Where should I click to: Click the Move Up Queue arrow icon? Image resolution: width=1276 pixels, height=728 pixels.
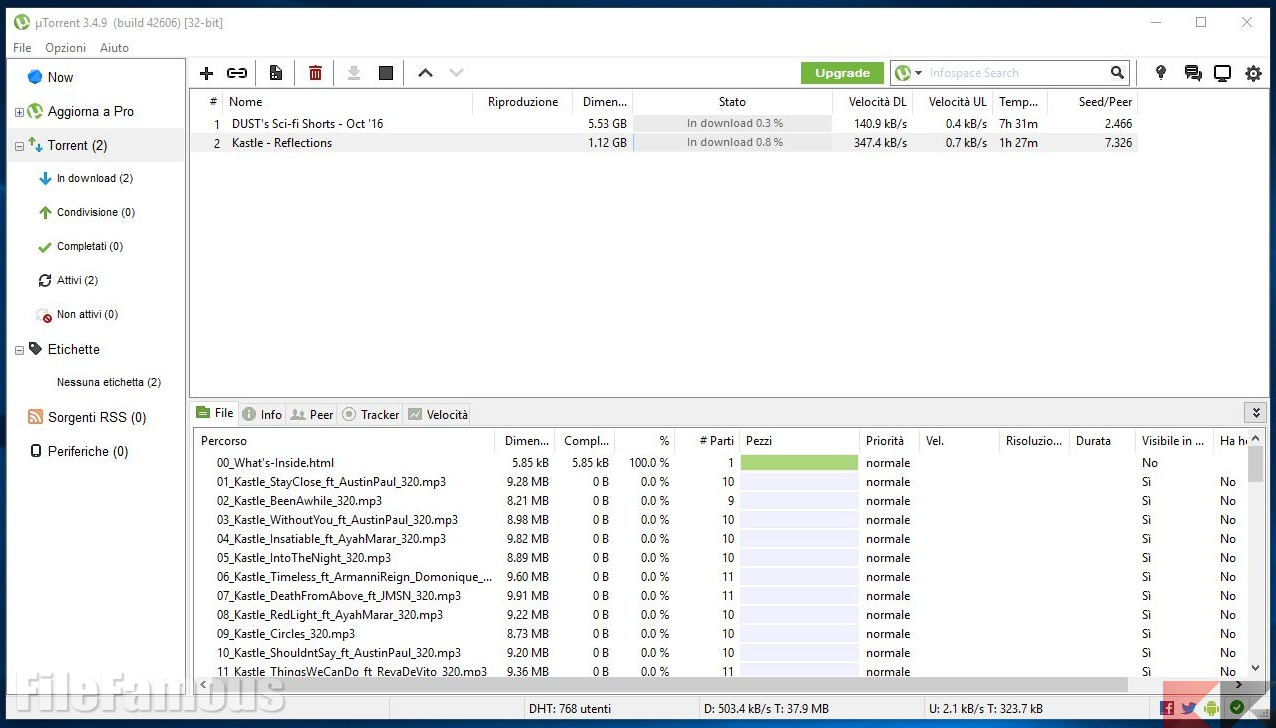click(x=425, y=73)
